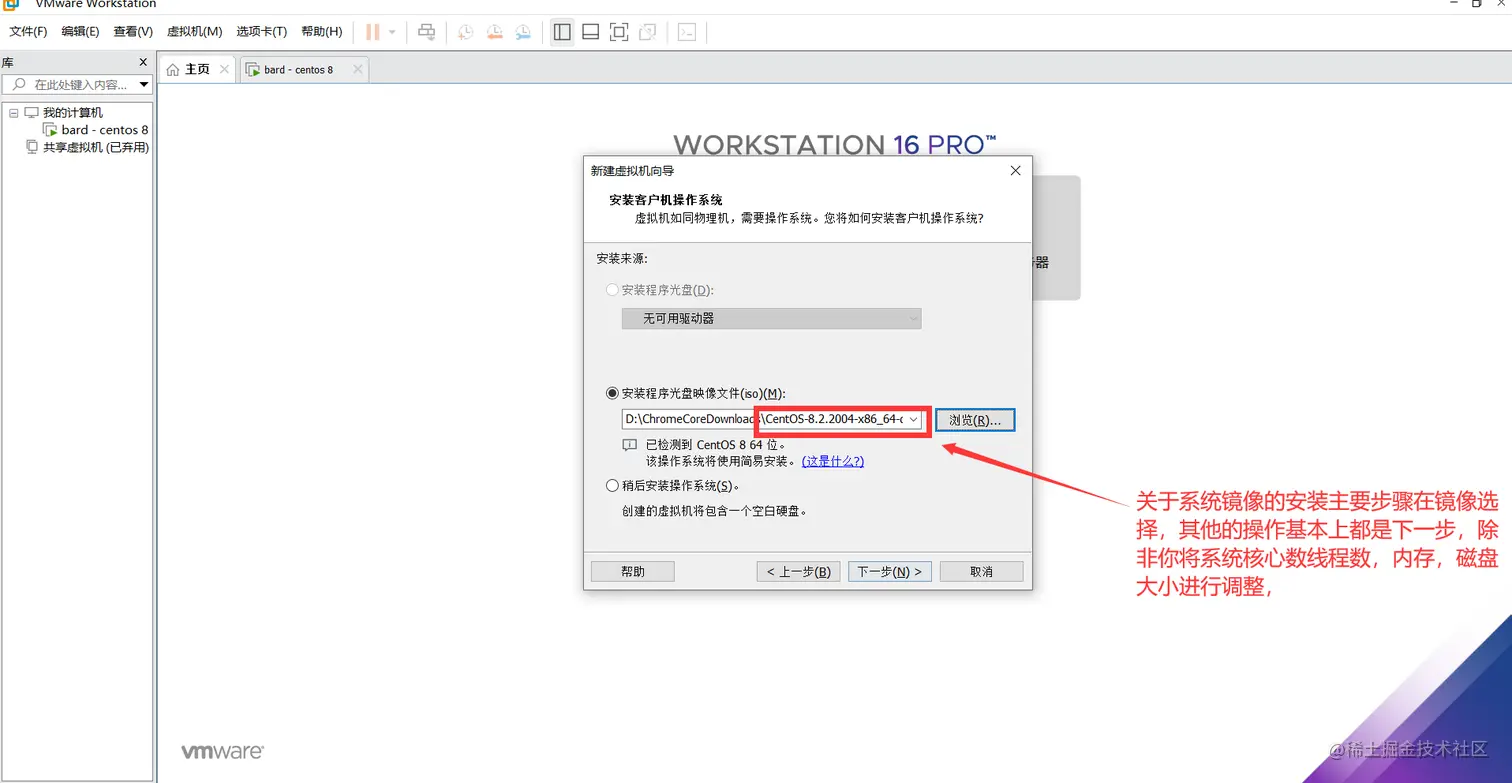Open the 选项卡(T) menu
Screen dimensions: 1512x783
261,32
